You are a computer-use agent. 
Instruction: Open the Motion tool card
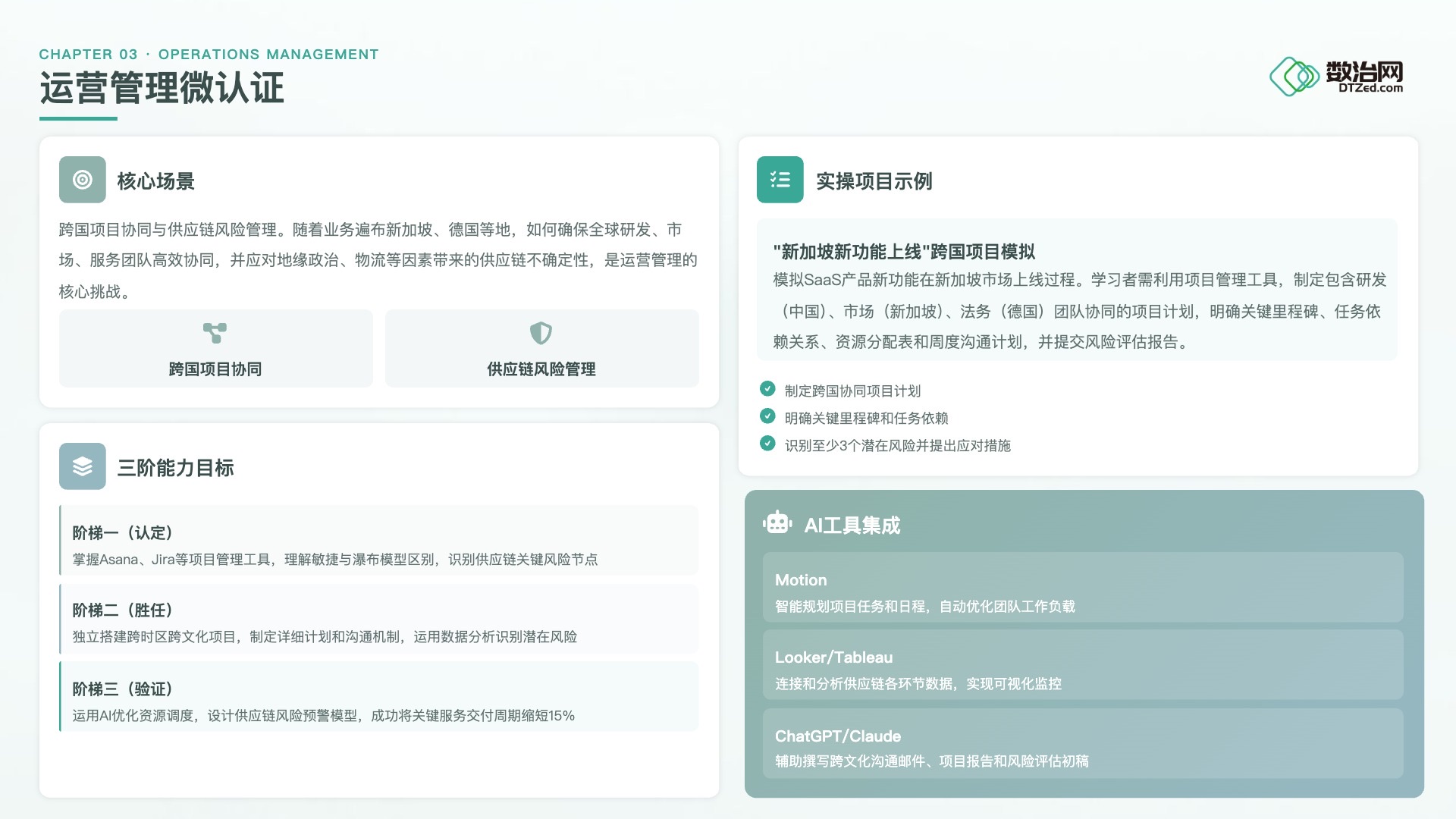click(x=1082, y=588)
